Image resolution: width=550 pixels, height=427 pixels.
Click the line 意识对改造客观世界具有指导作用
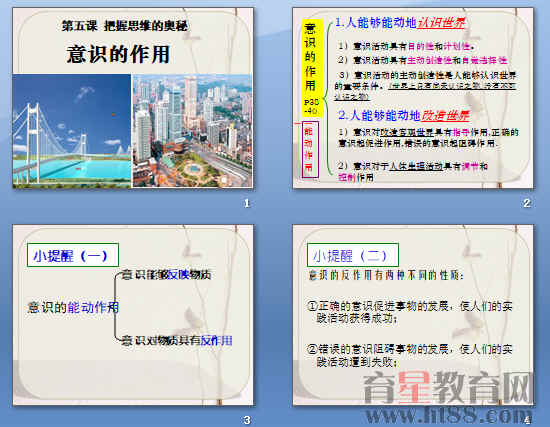click(428, 138)
